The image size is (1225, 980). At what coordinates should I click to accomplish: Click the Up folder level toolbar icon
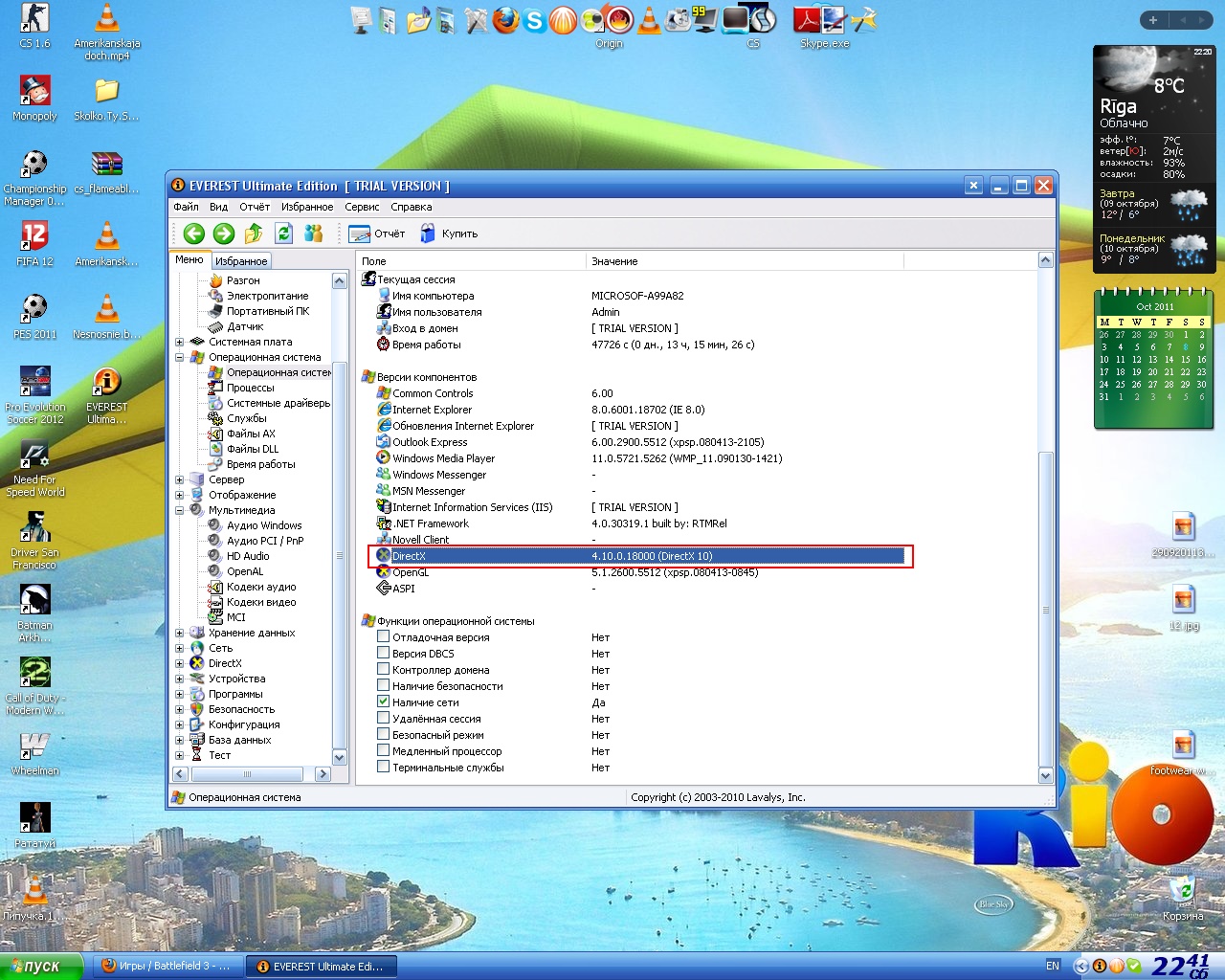point(254,234)
